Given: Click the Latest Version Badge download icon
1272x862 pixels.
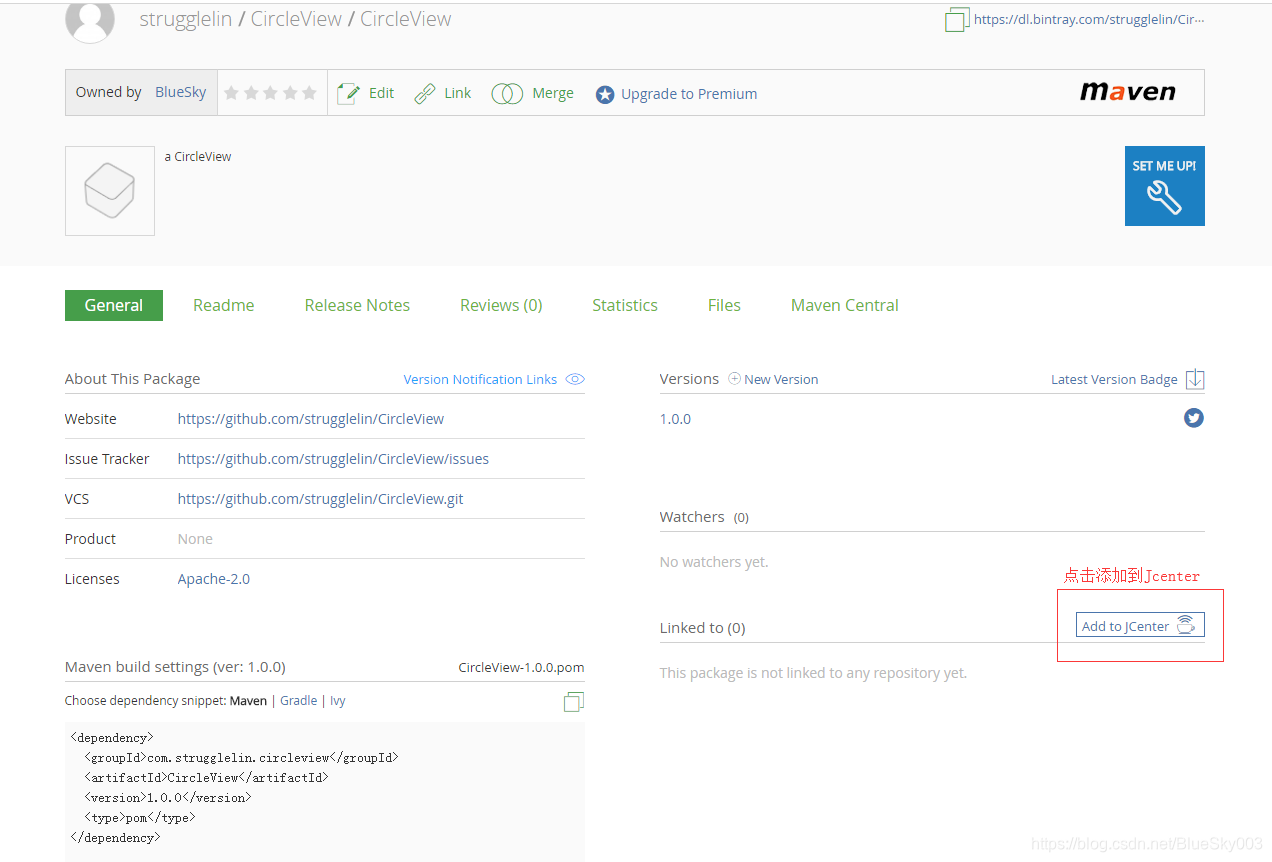Looking at the screenshot, I should click(1195, 379).
